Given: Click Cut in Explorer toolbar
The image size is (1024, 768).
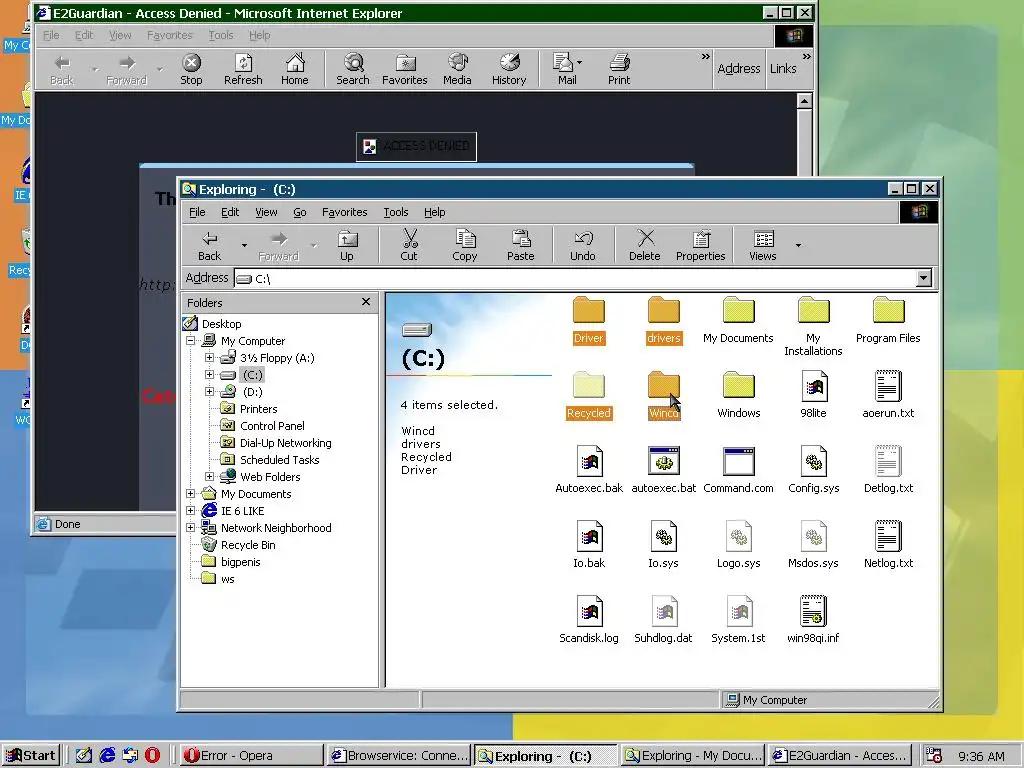Looking at the screenshot, I should [409, 245].
